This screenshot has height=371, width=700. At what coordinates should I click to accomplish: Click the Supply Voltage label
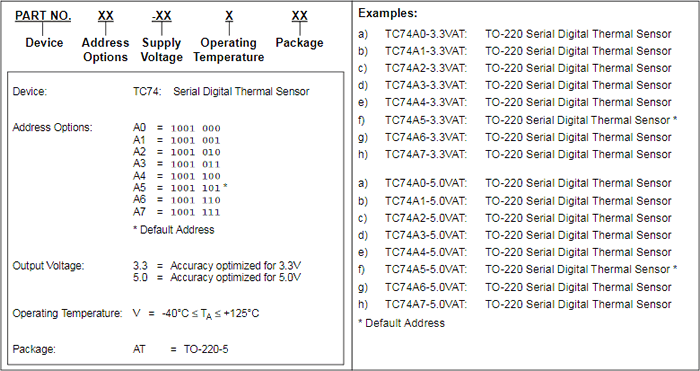[162, 50]
